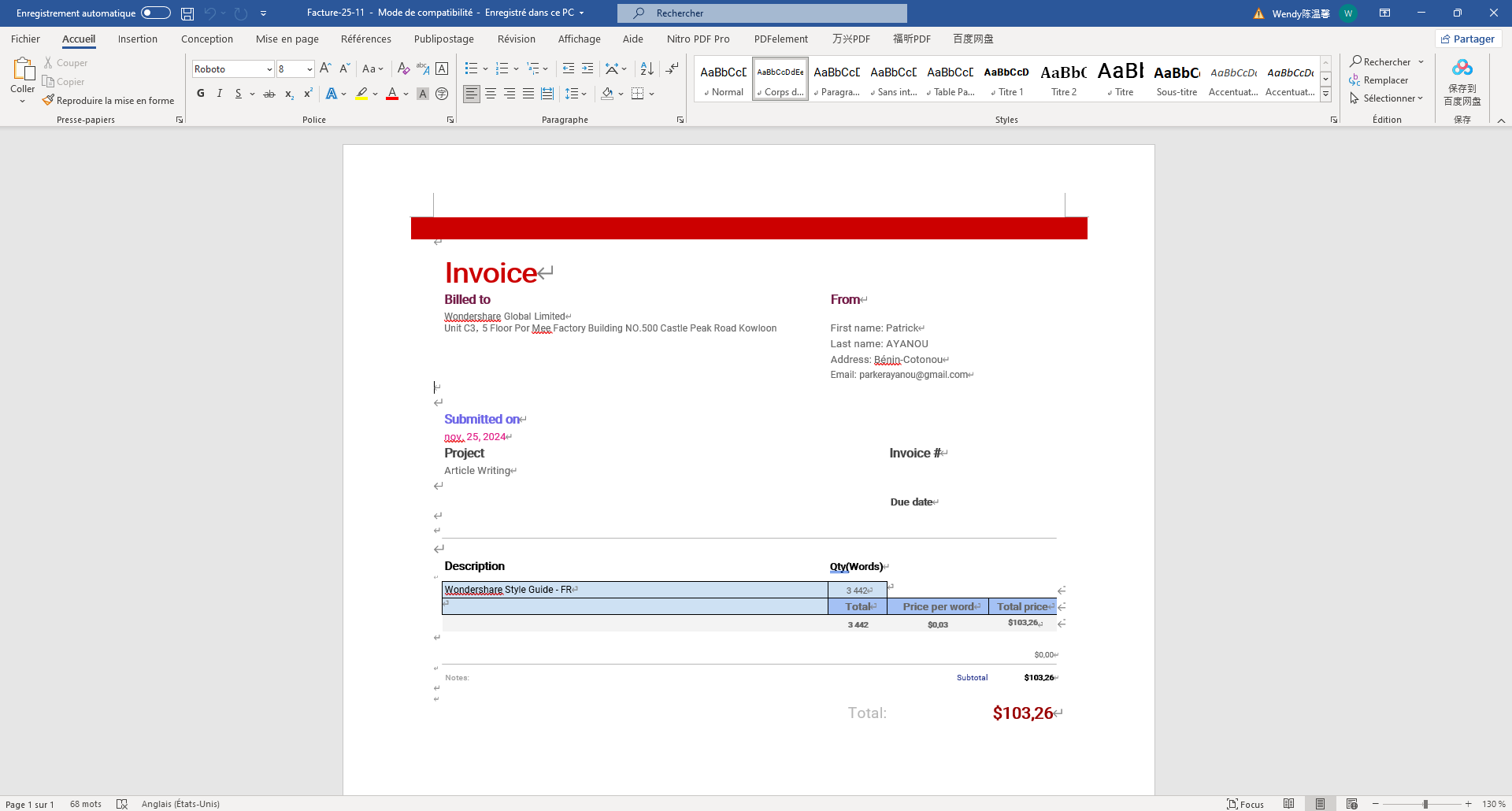Click the Coller paste icon
1512x811 pixels.
pyautogui.click(x=23, y=70)
